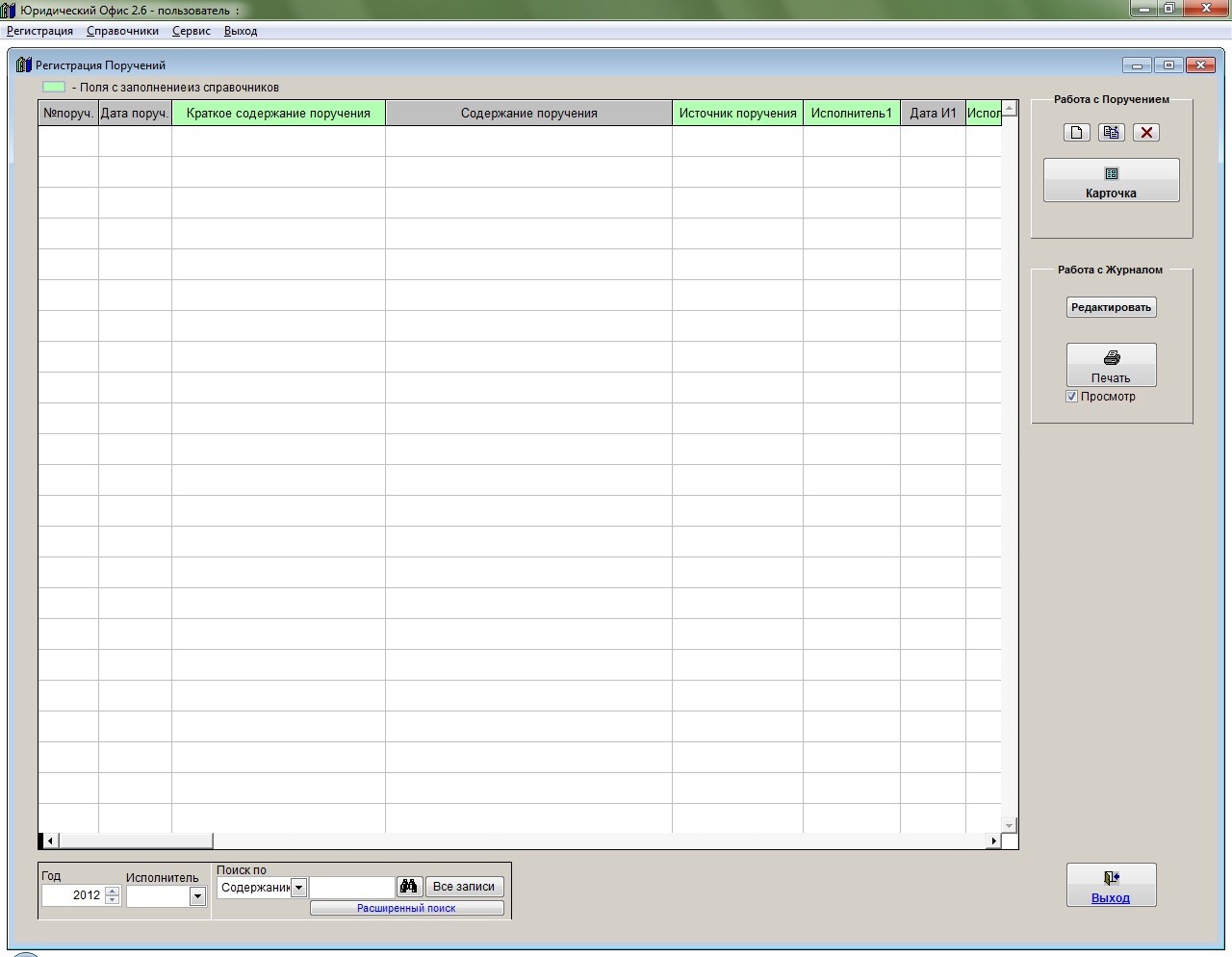Click the Редактировать button
This screenshot has height=957, width=1232.
1111,307
